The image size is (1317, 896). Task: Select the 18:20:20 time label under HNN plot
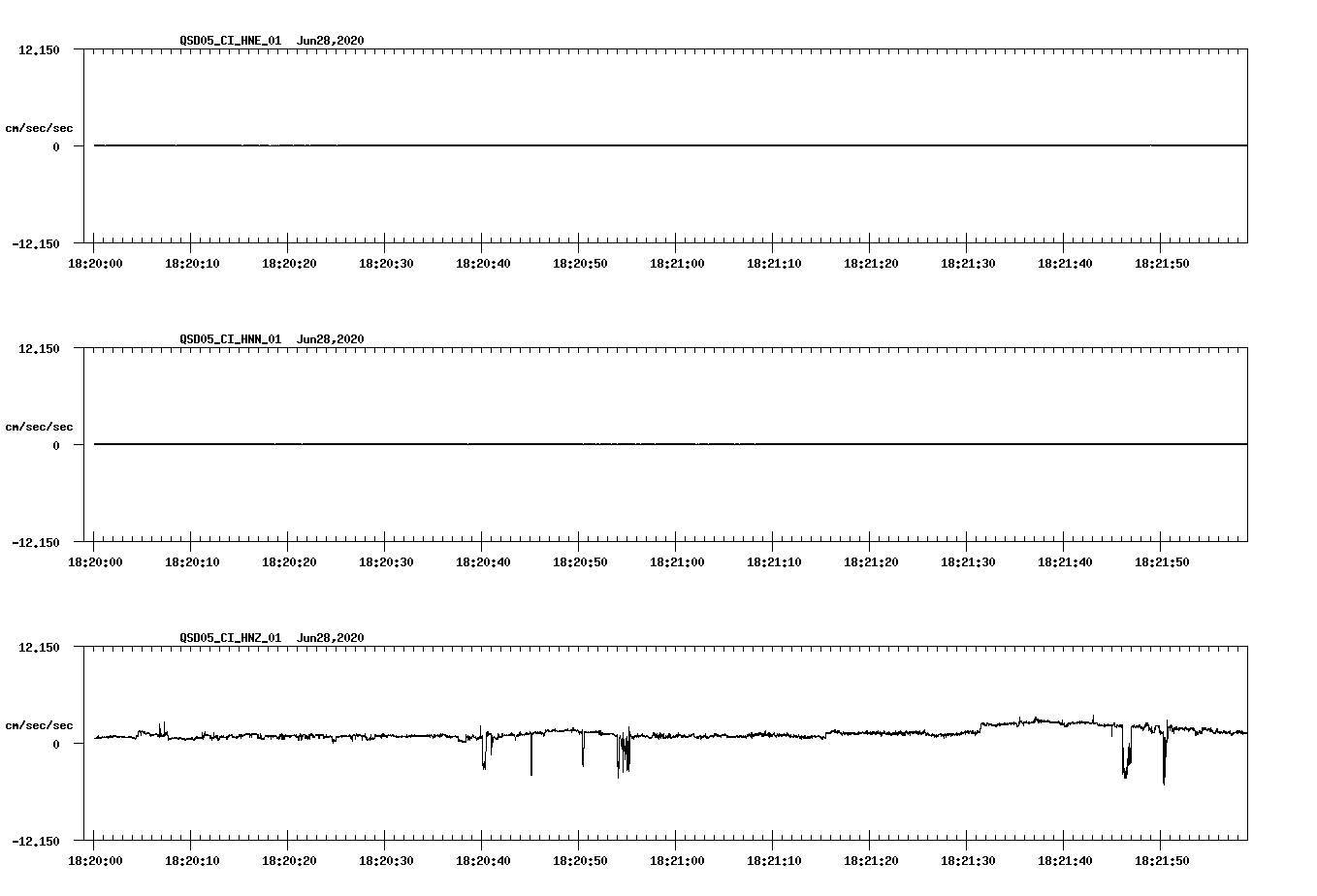coord(289,562)
